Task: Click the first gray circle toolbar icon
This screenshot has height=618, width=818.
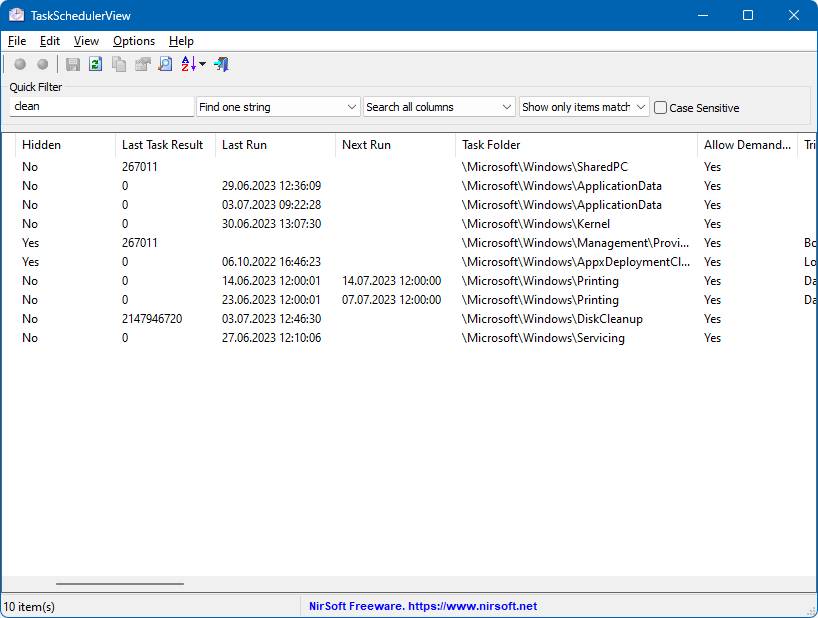Action: point(20,64)
